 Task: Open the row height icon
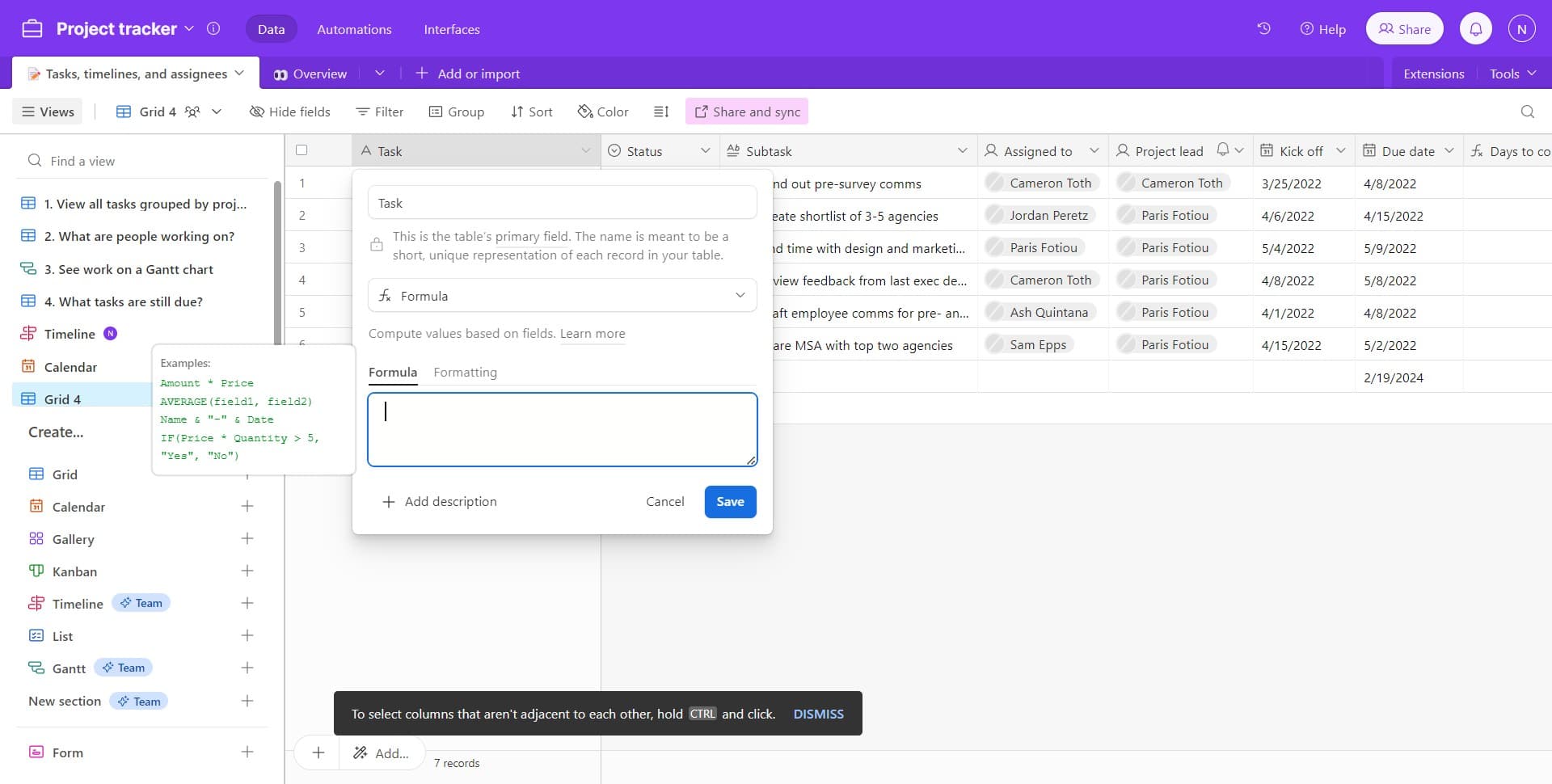point(661,112)
